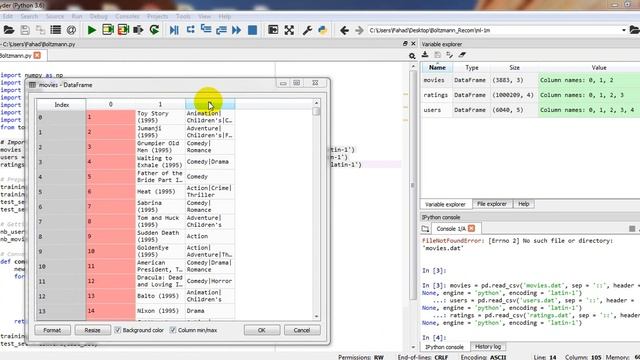The width and height of the screenshot is (640, 360).
Task: Select the users variable row
Action: pyautogui.click(x=530, y=110)
